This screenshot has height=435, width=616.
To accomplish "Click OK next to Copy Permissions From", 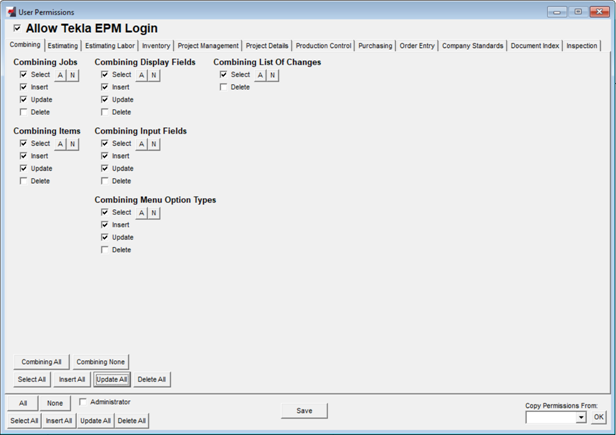I will point(599,417).
